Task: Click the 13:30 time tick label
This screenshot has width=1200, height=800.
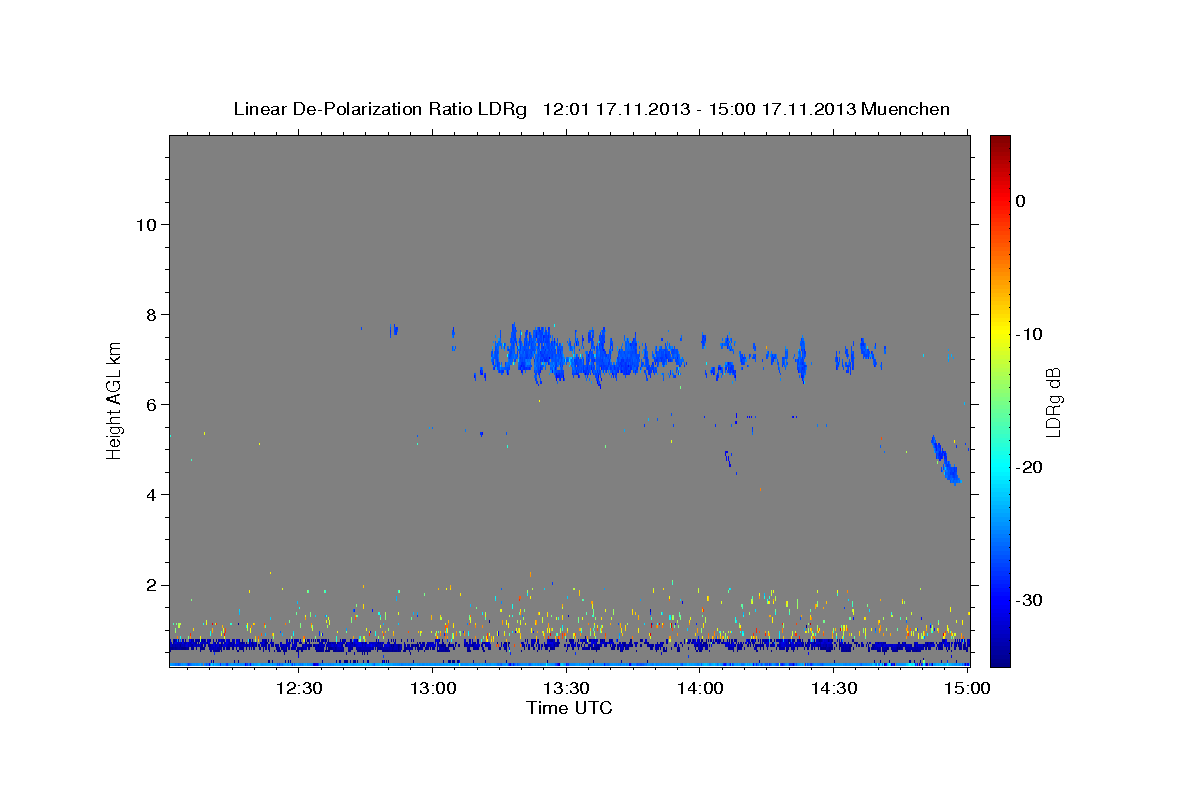Action: (566, 688)
